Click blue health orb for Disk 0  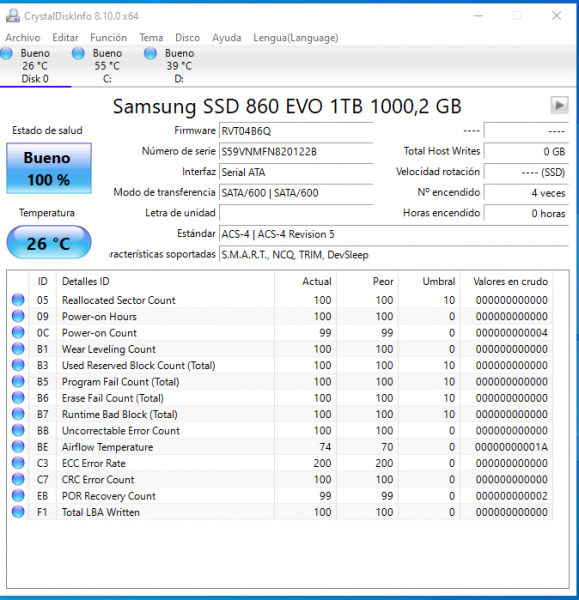coord(7,53)
